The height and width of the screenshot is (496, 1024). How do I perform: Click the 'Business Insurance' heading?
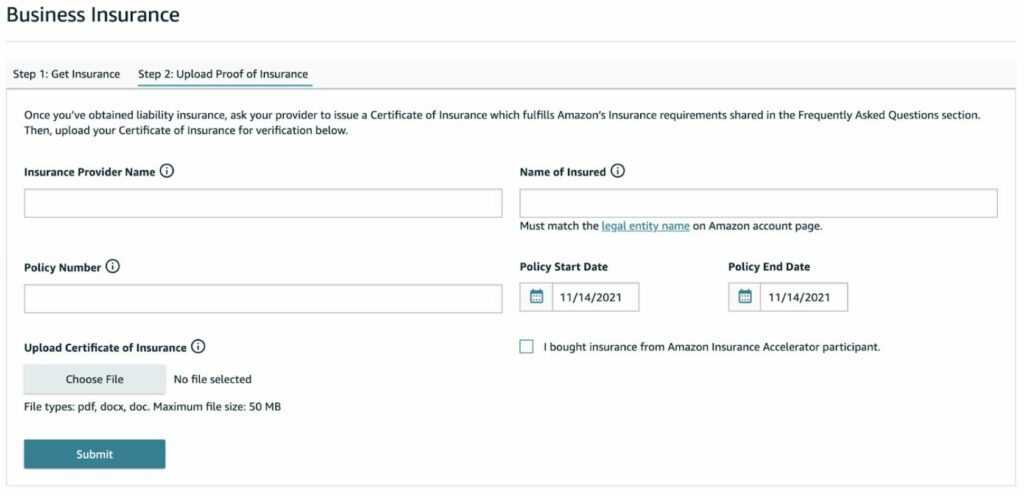(93, 14)
